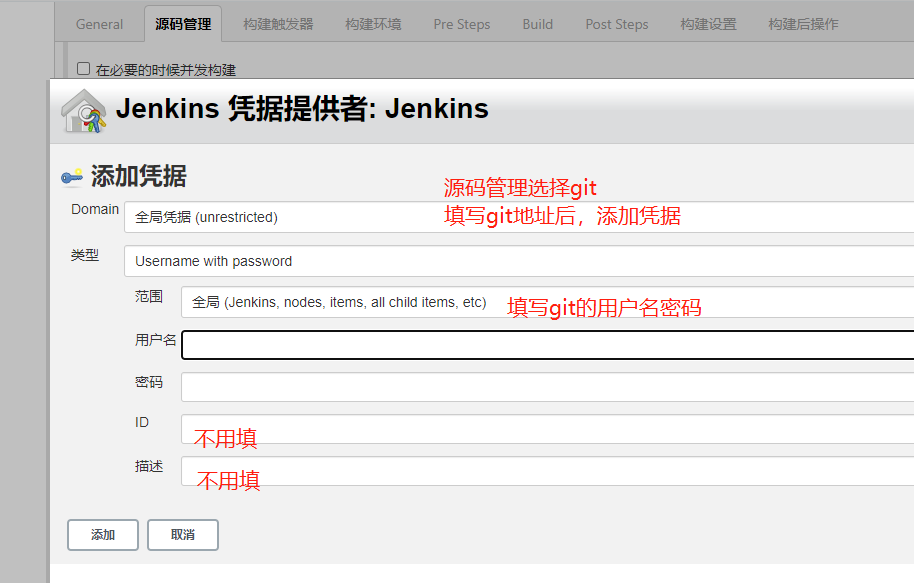914x583 pixels.
Task: Switch to the 构建设置 tab
Action: click(708, 24)
